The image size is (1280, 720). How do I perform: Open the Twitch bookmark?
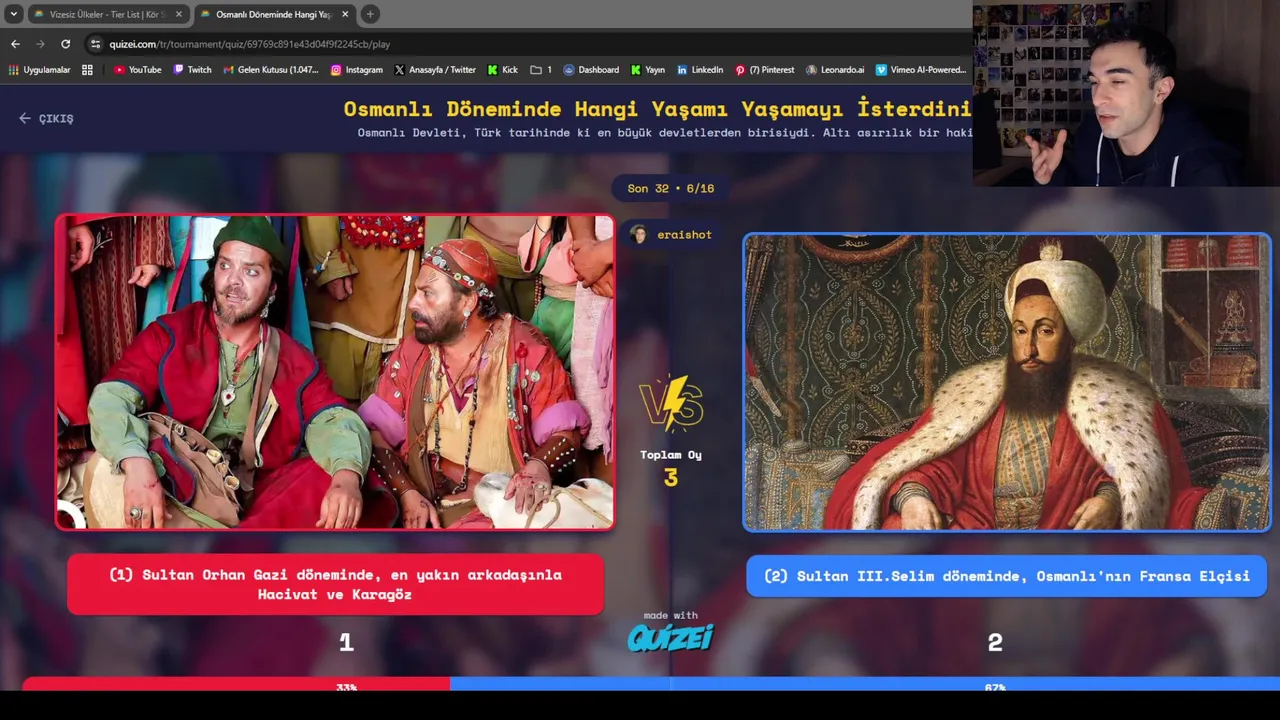(x=192, y=70)
